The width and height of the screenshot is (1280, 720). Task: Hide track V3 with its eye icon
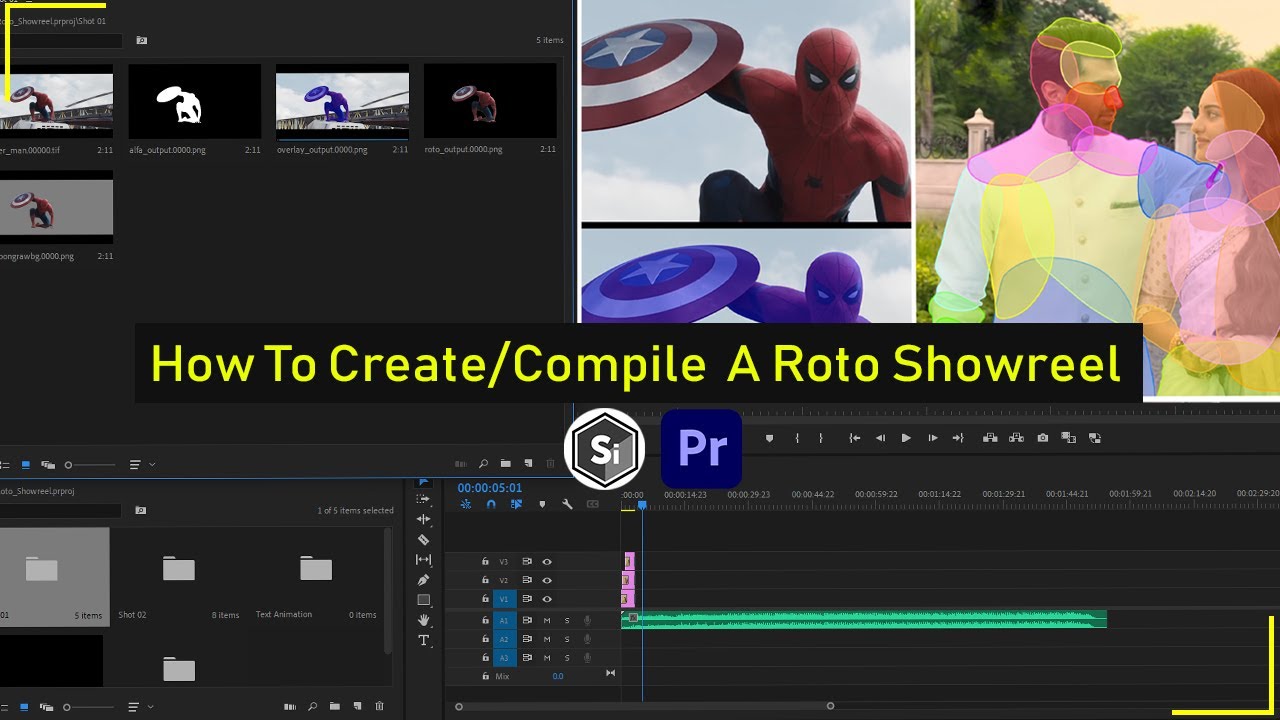pos(547,562)
